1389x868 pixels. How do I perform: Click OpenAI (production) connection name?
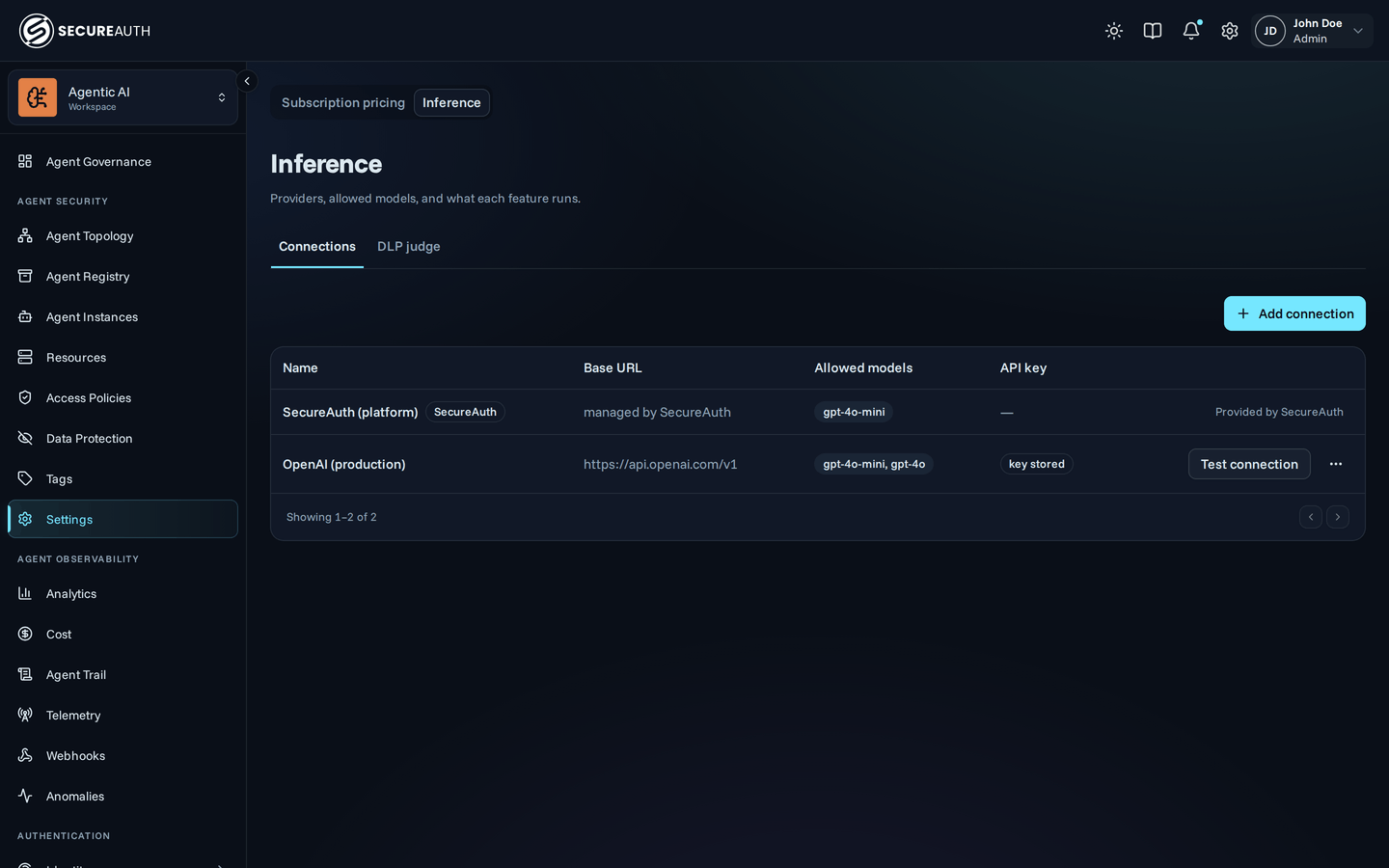point(344,464)
